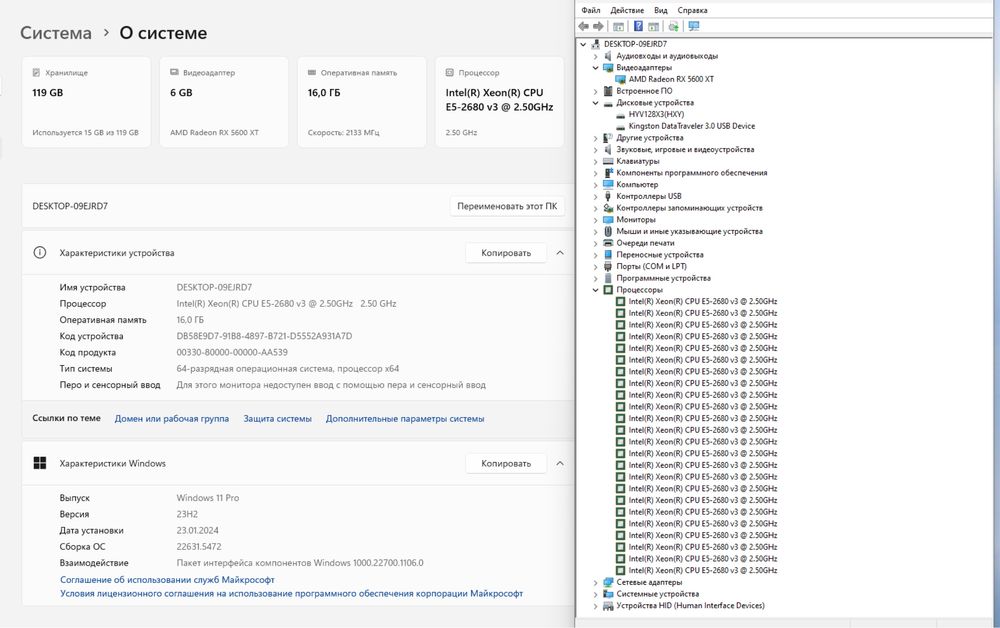Screen dimensions: 1000x628
Task: Click the drive icon next to HYV128X3(HXY)
Action: coord(621,115)
